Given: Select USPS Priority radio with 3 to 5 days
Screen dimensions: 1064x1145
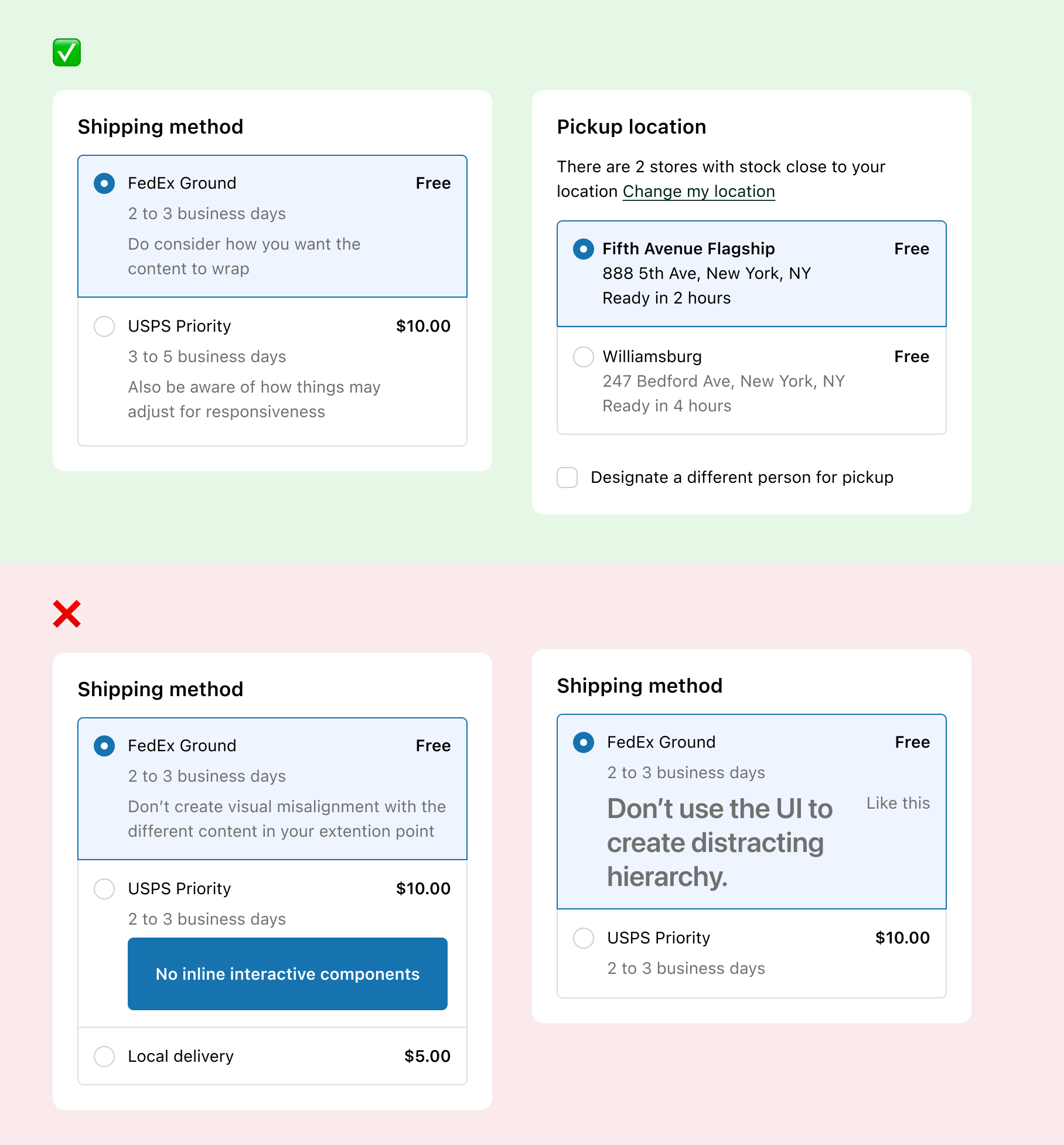Looking at the screenshot, I should click(x=104, y=326).
